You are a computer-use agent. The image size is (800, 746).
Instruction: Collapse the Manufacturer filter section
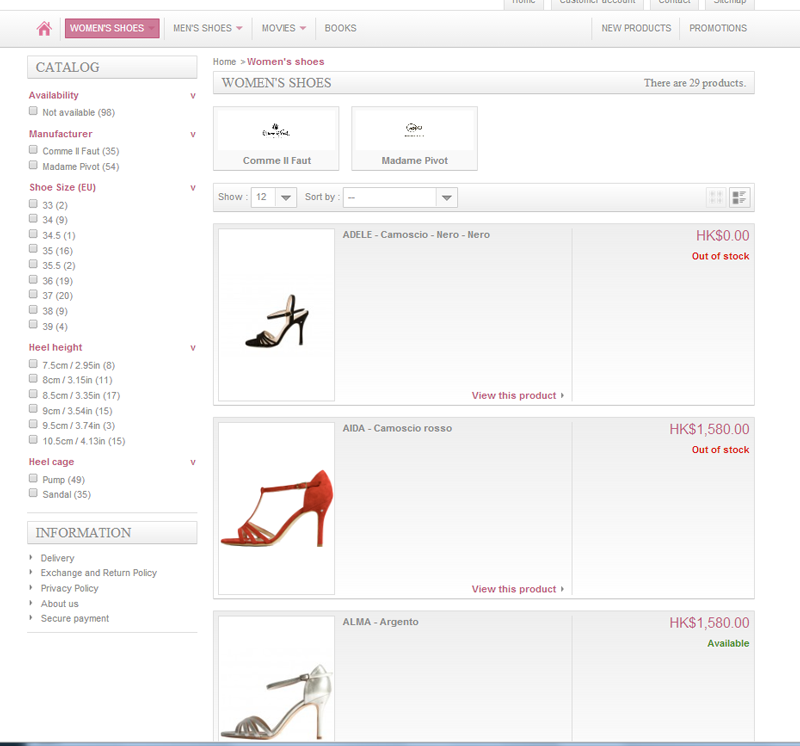tap(193, 135)
